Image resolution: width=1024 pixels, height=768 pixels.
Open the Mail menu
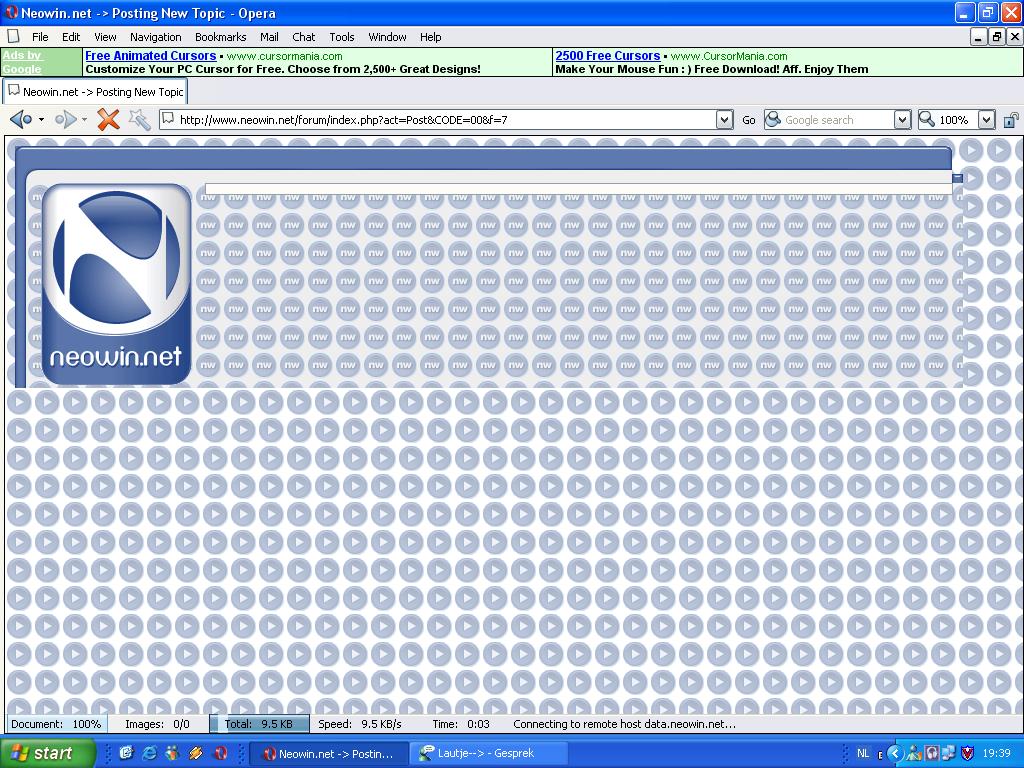[x=269, y=37]
